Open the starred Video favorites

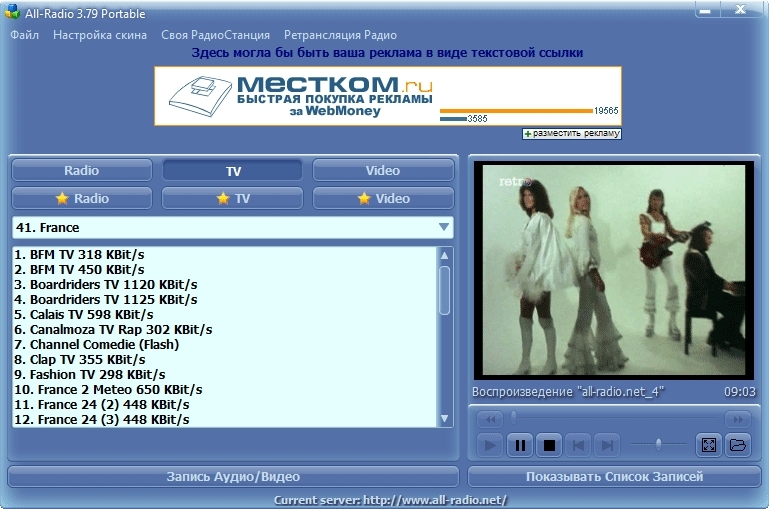pyautogui.click(x=382, y=198)
